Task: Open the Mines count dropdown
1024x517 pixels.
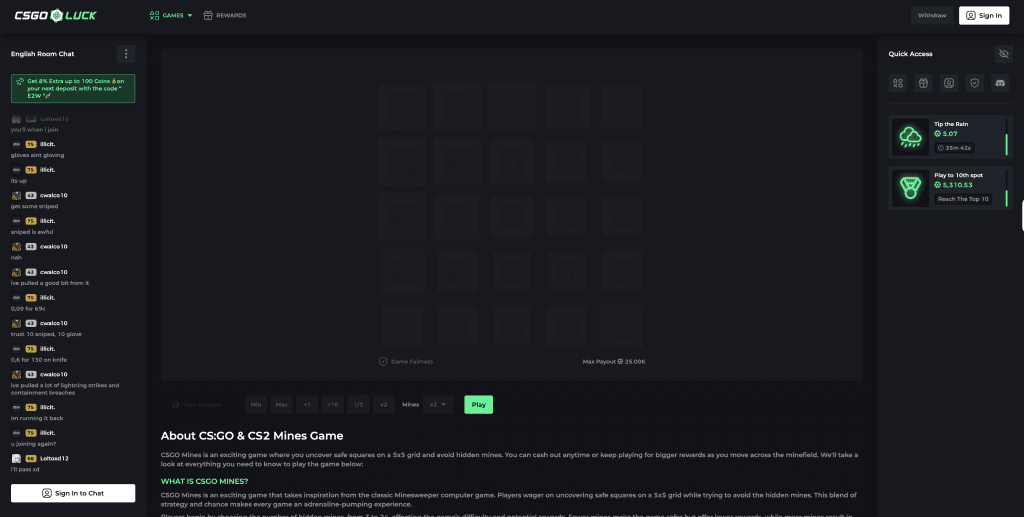Action: coord(438,405)
